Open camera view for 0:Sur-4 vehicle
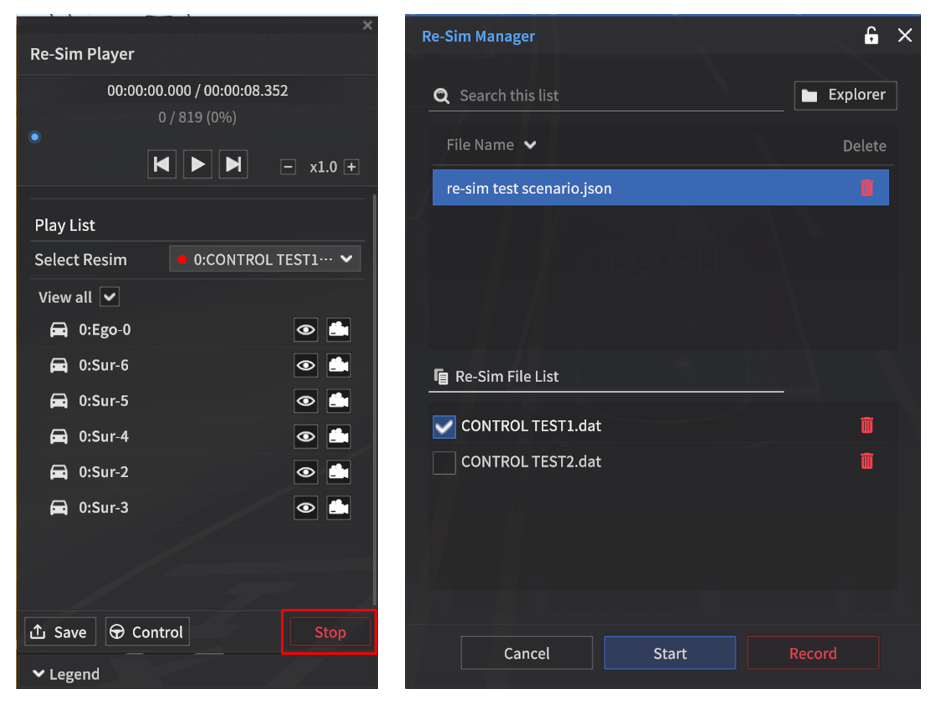Screen dimensions: 936x703 pos(338,437)
